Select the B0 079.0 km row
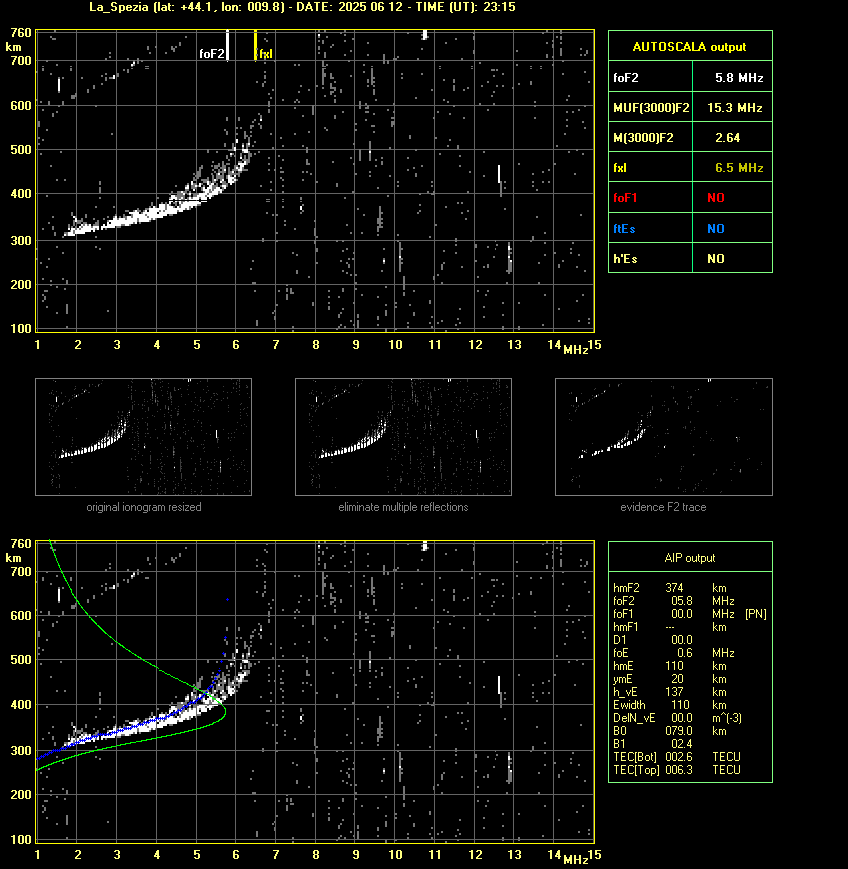 point(670,731)
